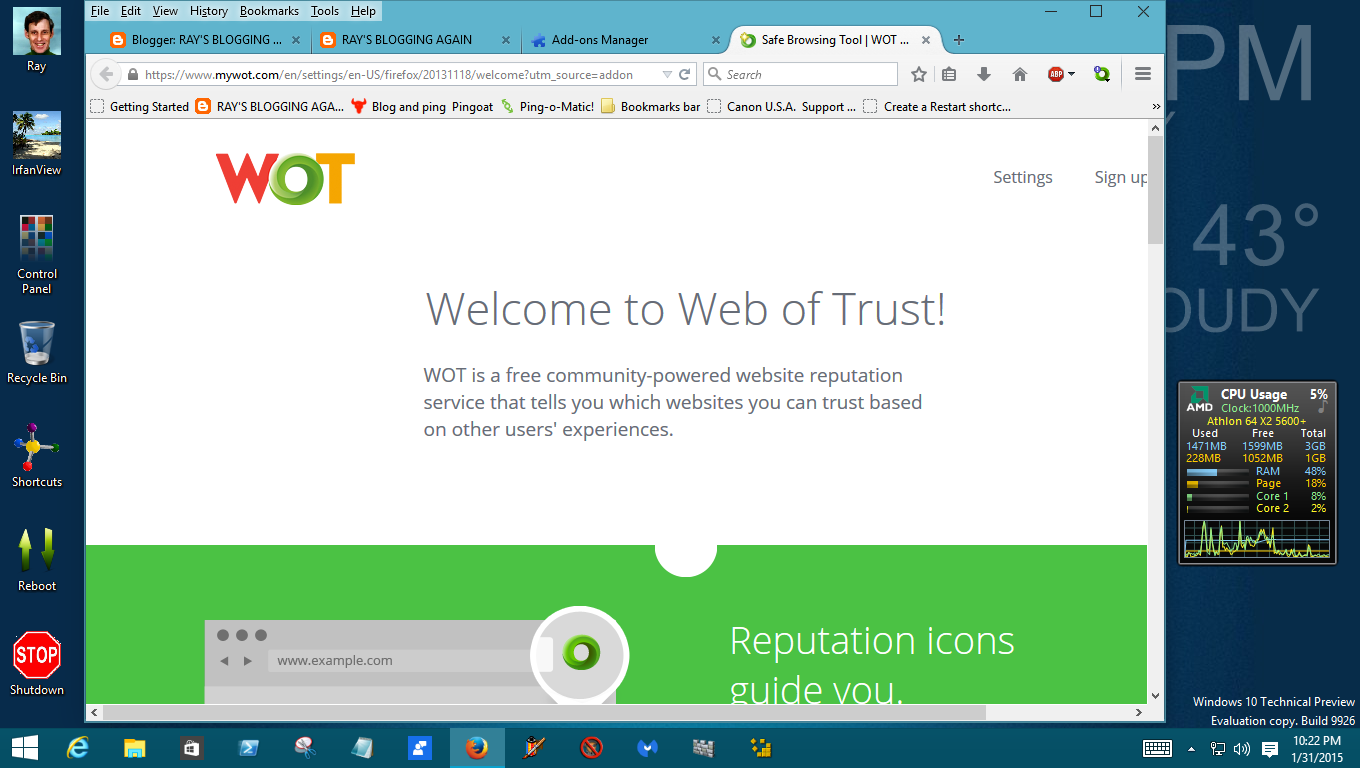Open the volume speaker tray icon
This screenshot has width=1360, height=768.
click(x=1242, y=748)
